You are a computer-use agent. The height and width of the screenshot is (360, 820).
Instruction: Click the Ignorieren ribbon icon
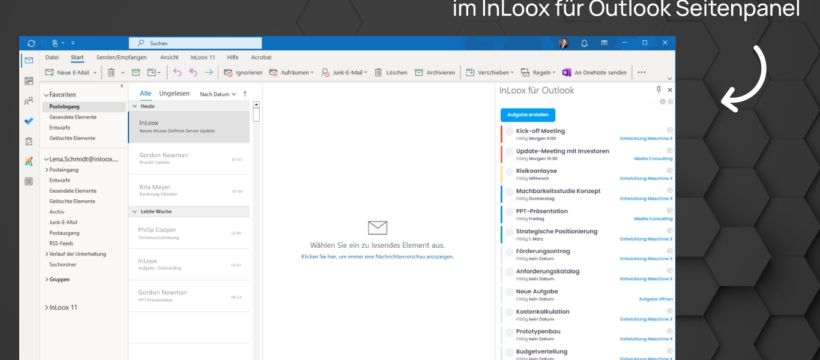(228, 73)
